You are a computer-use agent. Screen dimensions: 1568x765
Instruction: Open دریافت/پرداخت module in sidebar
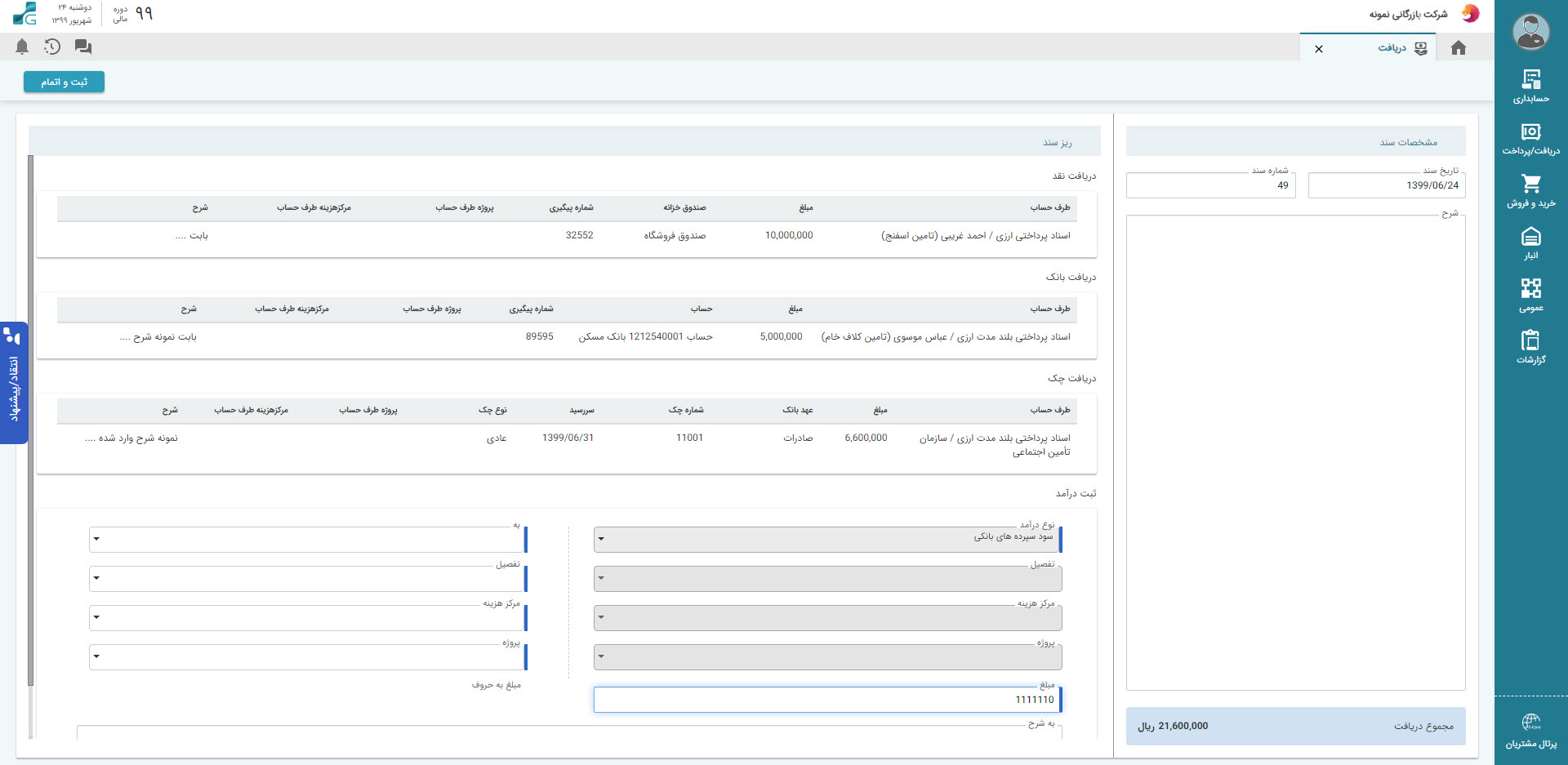tap(1531, 139)
